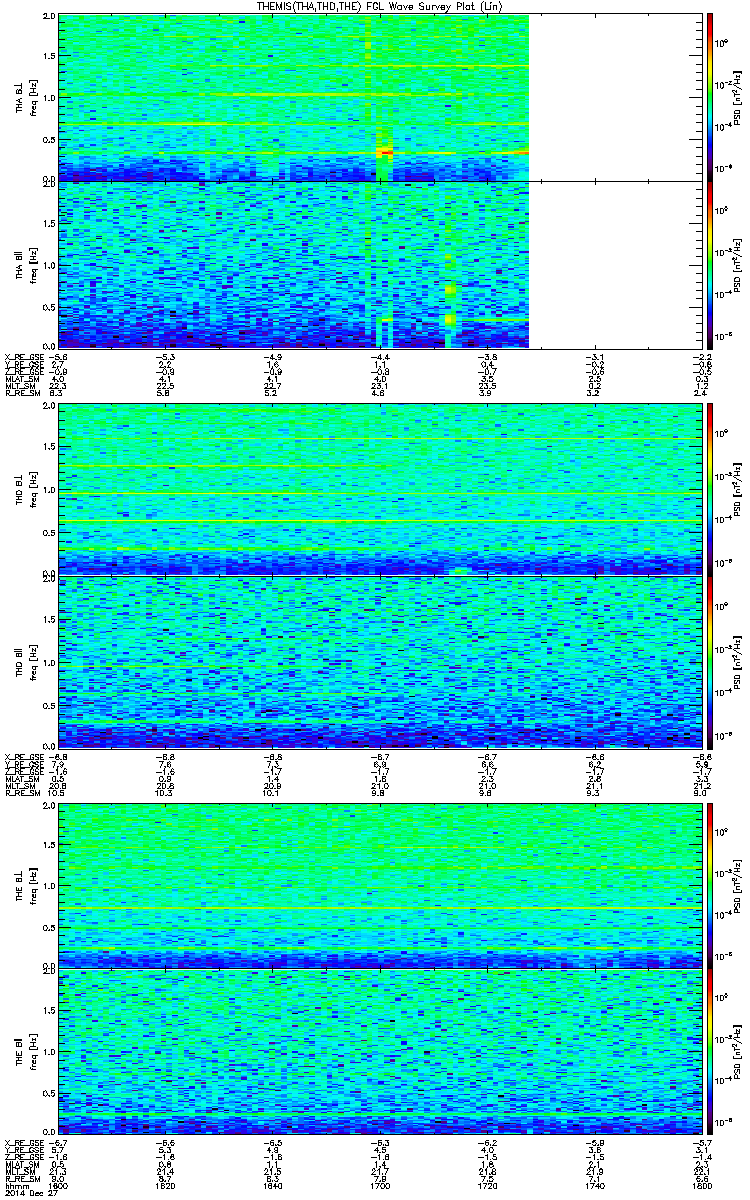This screenshot has width=750, height=1200.
Task: Click the color bar beside THE B-perpendicular panel
Action: [x=710, y=885]
